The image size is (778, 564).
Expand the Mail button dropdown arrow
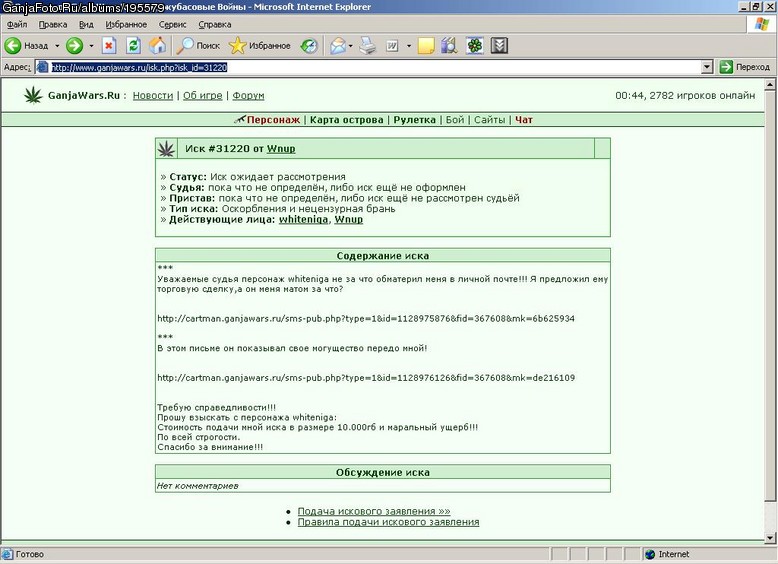(x=351, y=46)
